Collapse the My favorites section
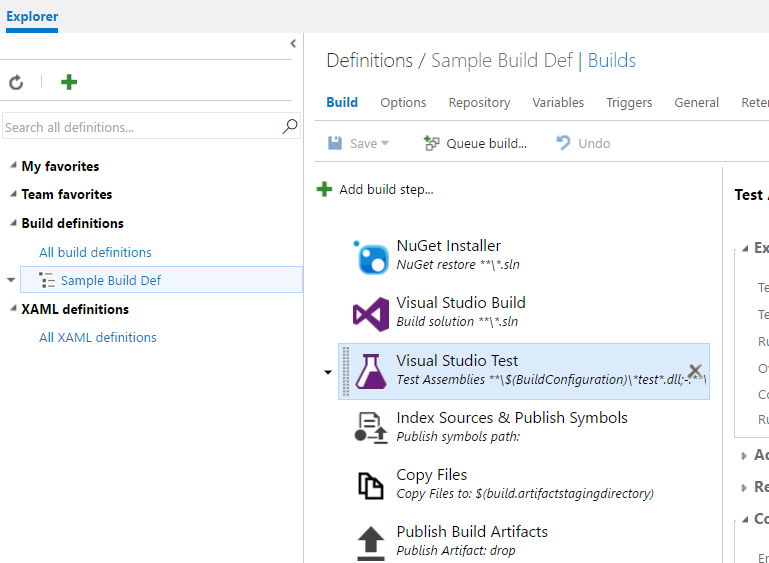Screen dimensions: 769x563 (13, 166)
